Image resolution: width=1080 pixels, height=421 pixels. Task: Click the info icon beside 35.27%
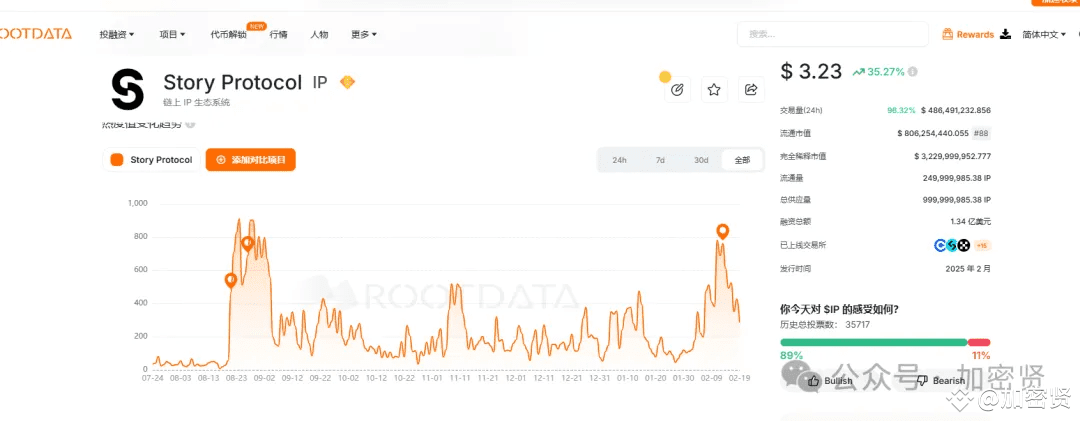pyautogui.click(x=912, y=72)
